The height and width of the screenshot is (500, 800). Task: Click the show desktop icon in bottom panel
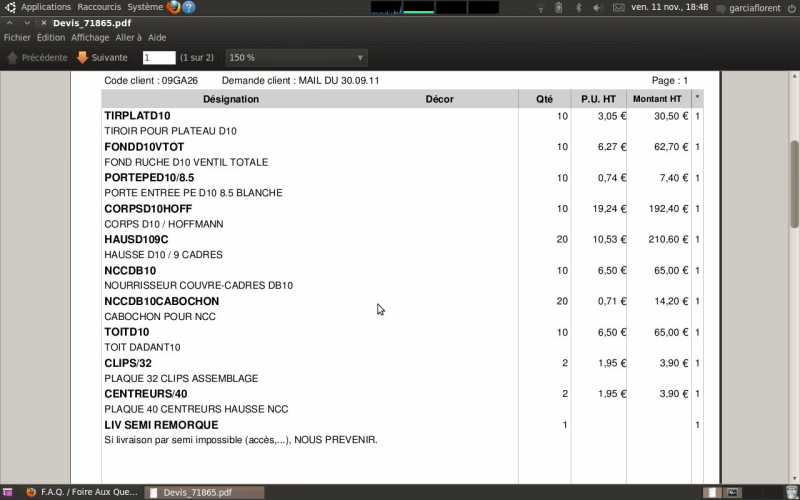click(x=9, y=492)
